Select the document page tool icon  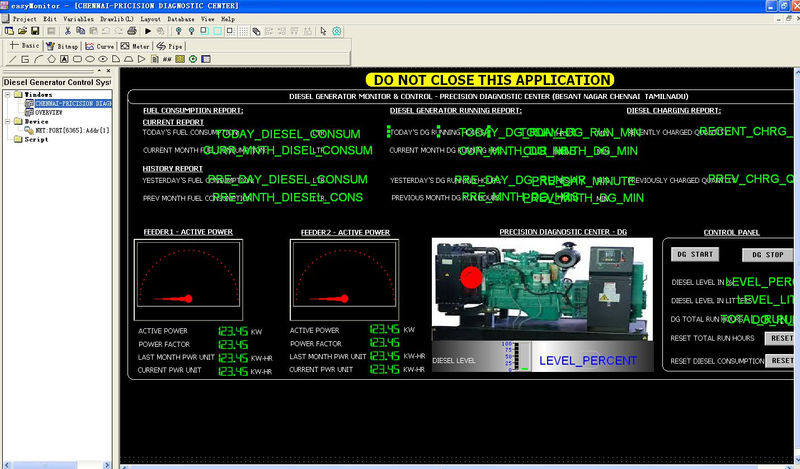[x=155, y=59]
